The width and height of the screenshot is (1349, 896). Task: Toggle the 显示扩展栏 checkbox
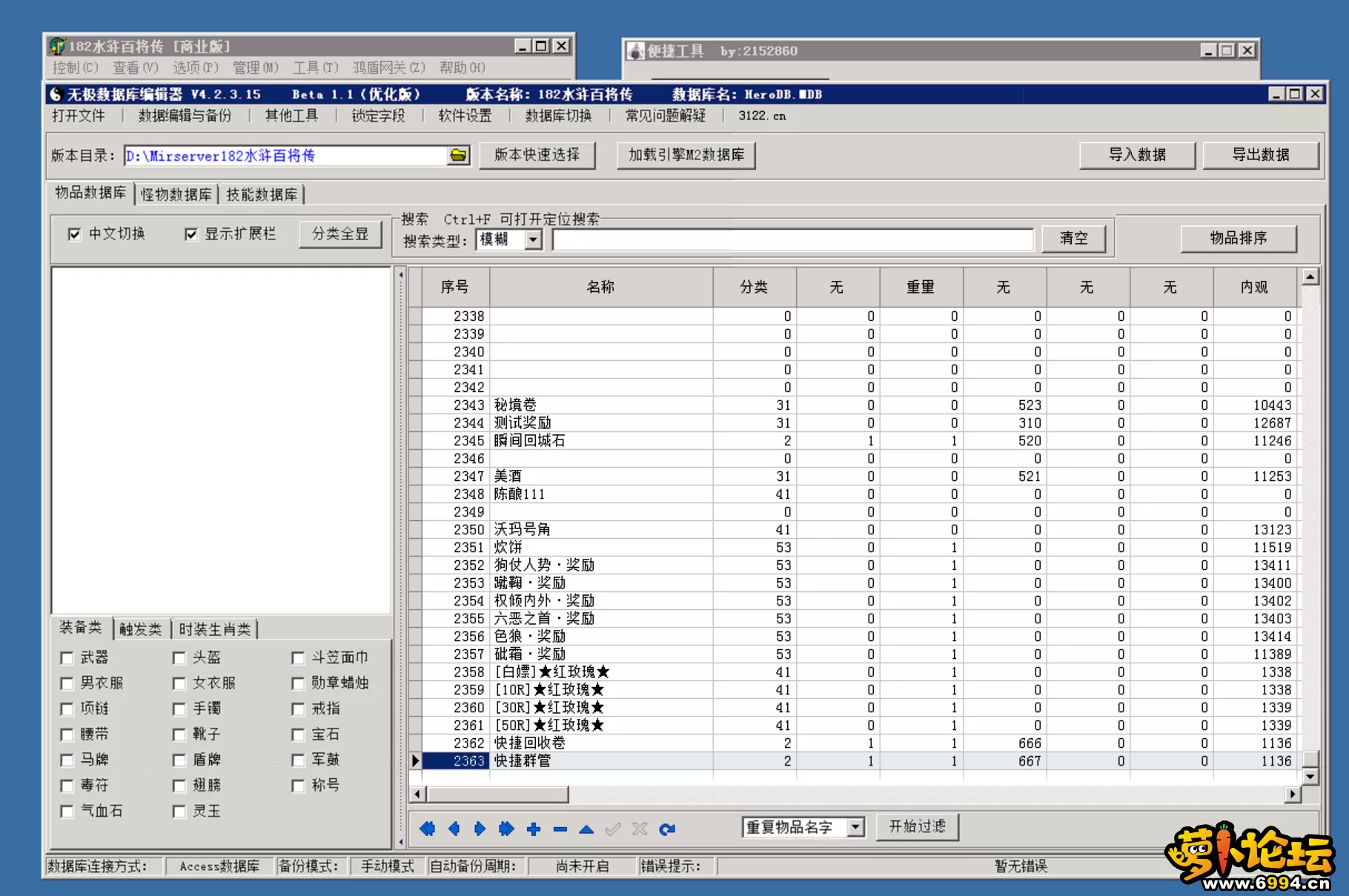tap(190, 234)
